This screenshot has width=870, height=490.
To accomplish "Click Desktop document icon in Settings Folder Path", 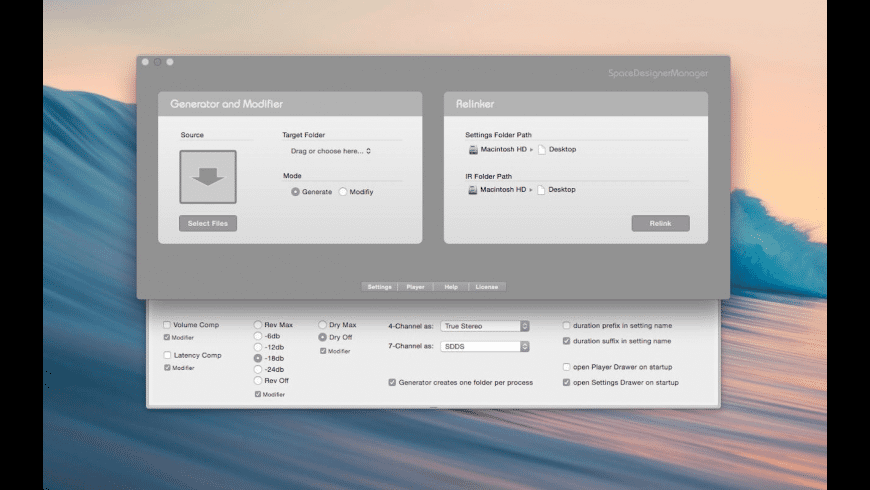I will pyautogui.click(x=542, y=149).
